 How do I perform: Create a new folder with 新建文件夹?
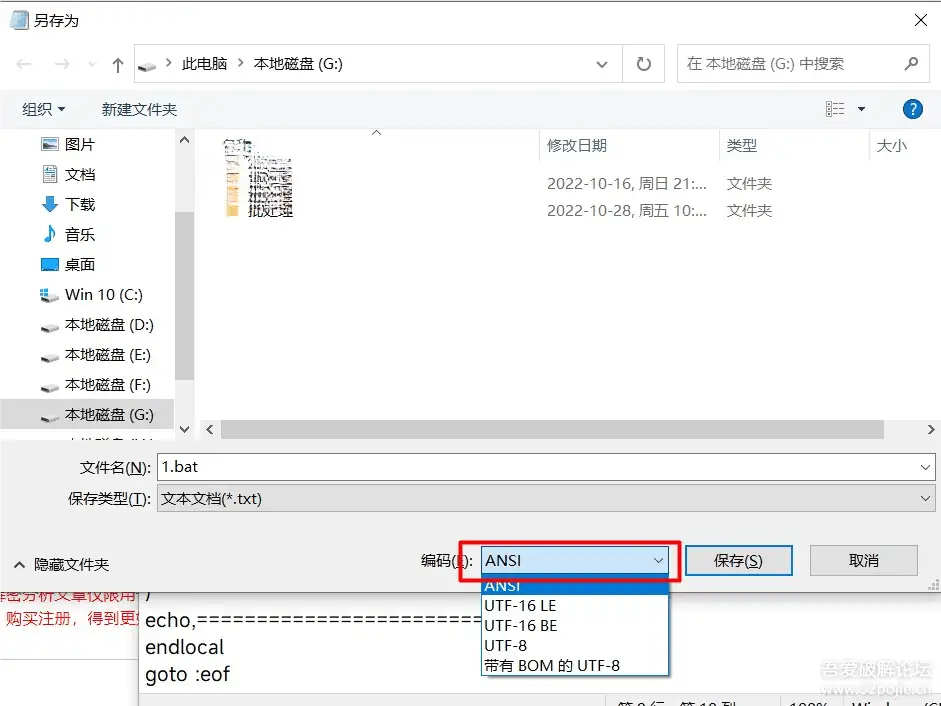139,108
